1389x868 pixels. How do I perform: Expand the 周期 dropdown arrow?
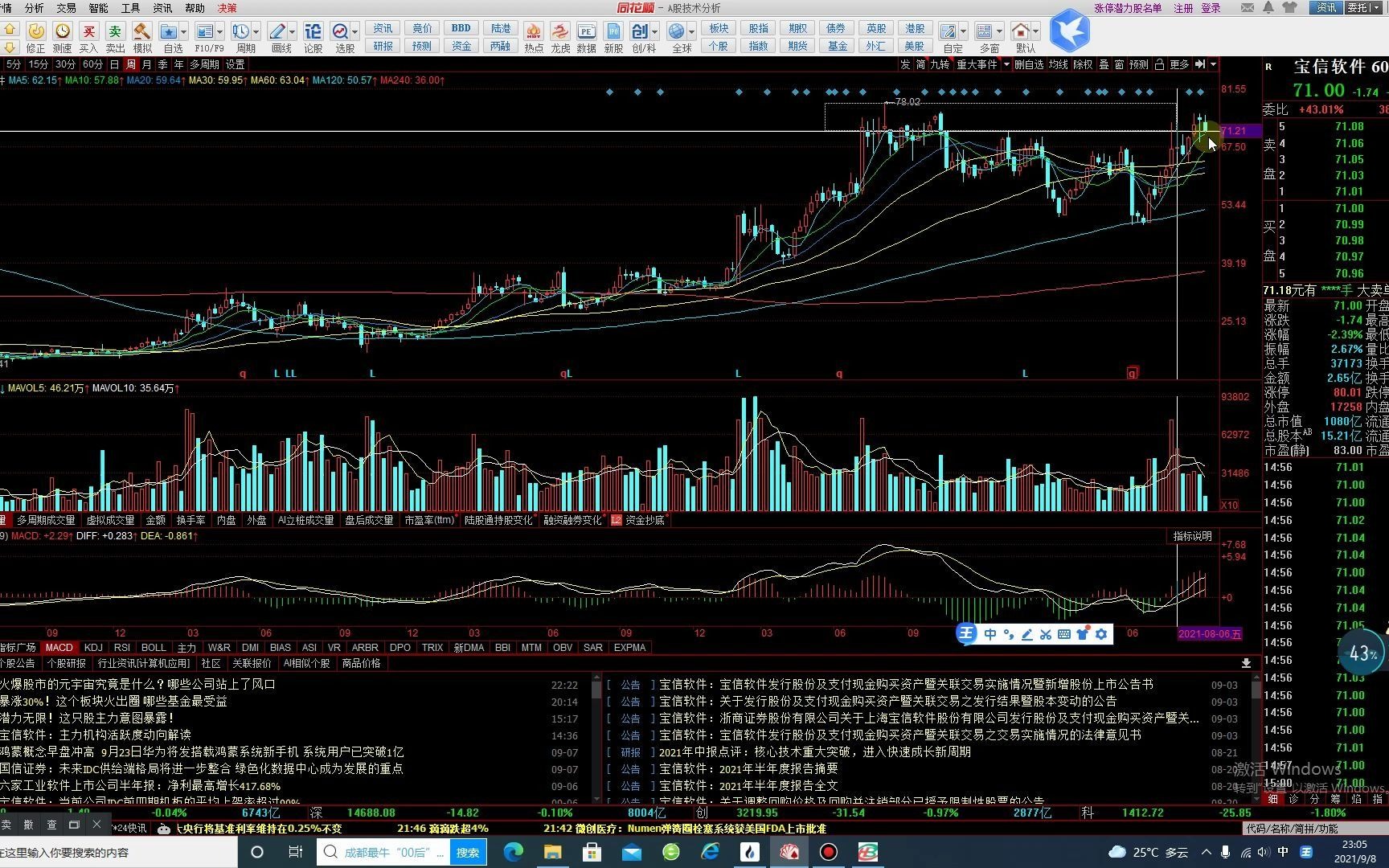coord(256,31)
